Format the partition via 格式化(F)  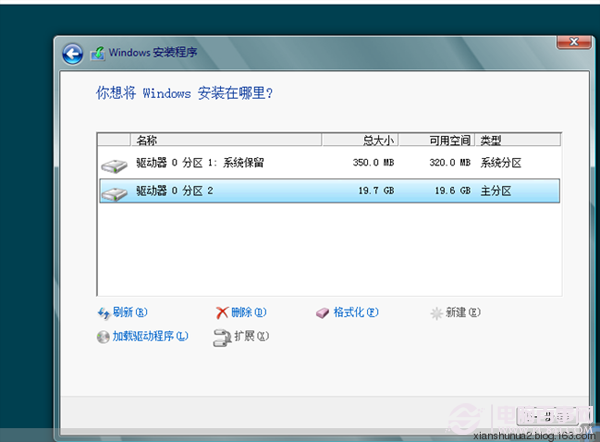coord(356,312)
